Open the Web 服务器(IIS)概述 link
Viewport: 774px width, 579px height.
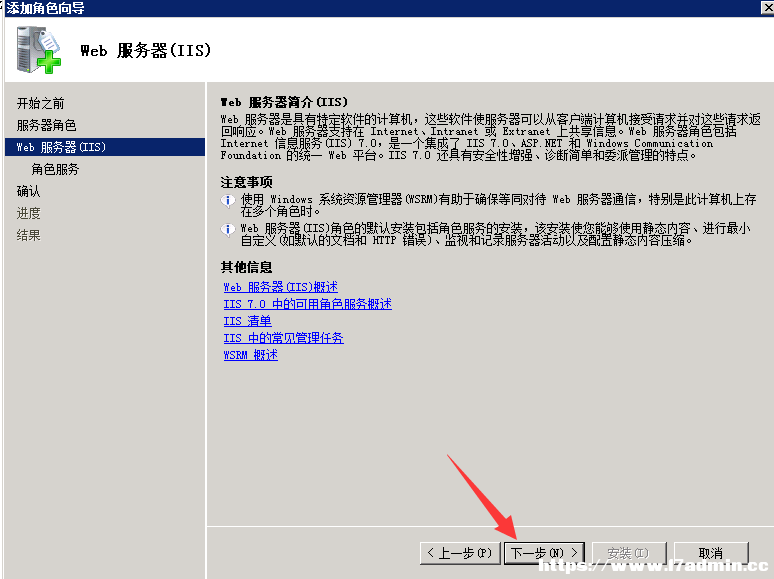click(280, 287)
